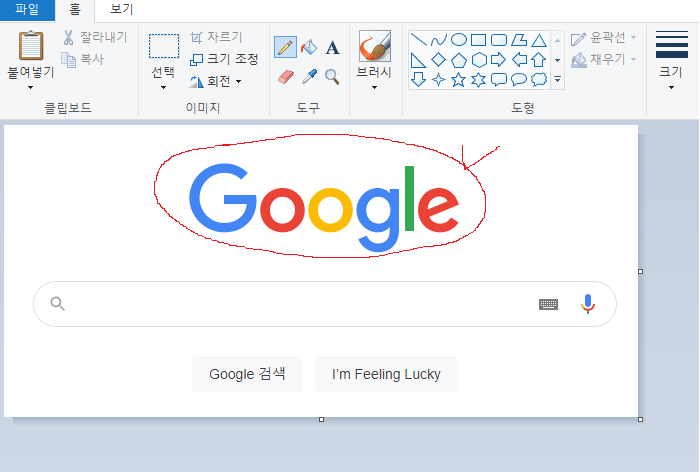Click the Crop (자르기) tool
Viewport: 700px width, 472px height.
216,37
